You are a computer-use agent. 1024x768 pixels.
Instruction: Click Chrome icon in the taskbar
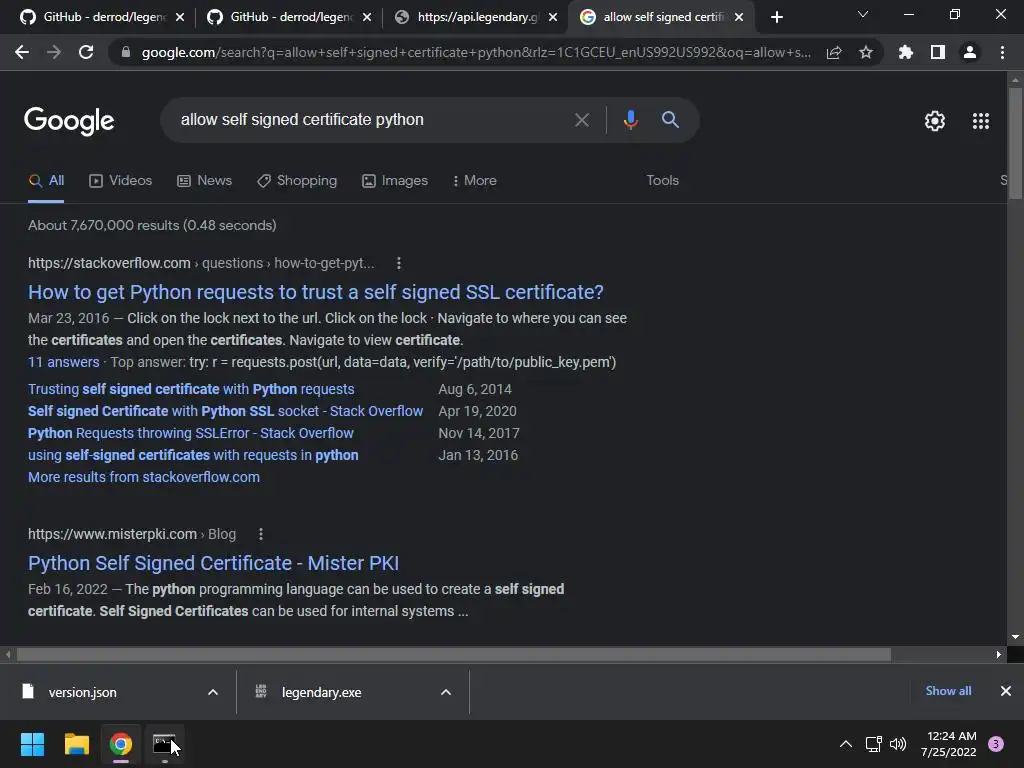[x=121, y=744]
